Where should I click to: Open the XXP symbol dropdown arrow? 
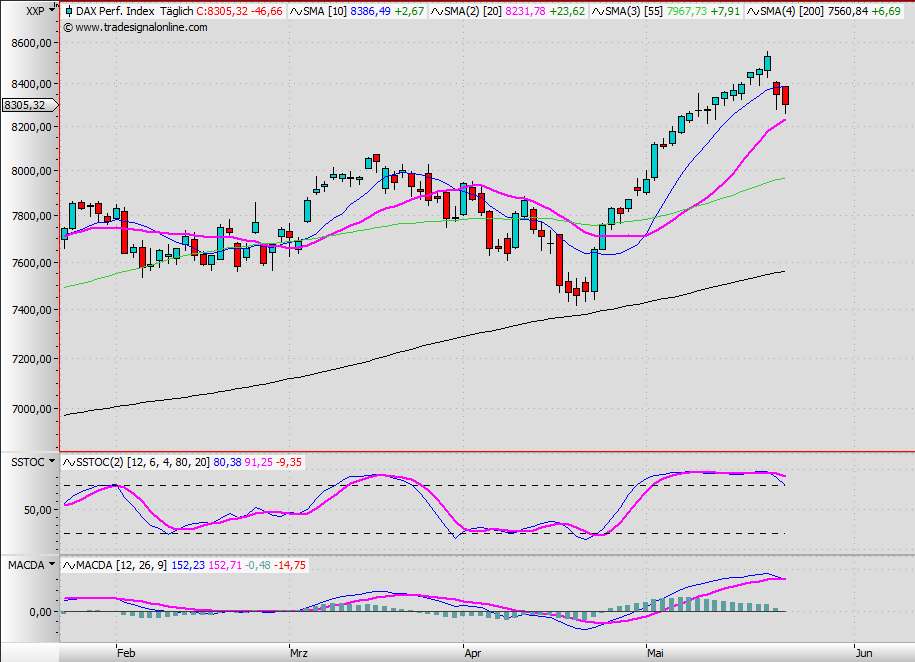pos(53,9)
